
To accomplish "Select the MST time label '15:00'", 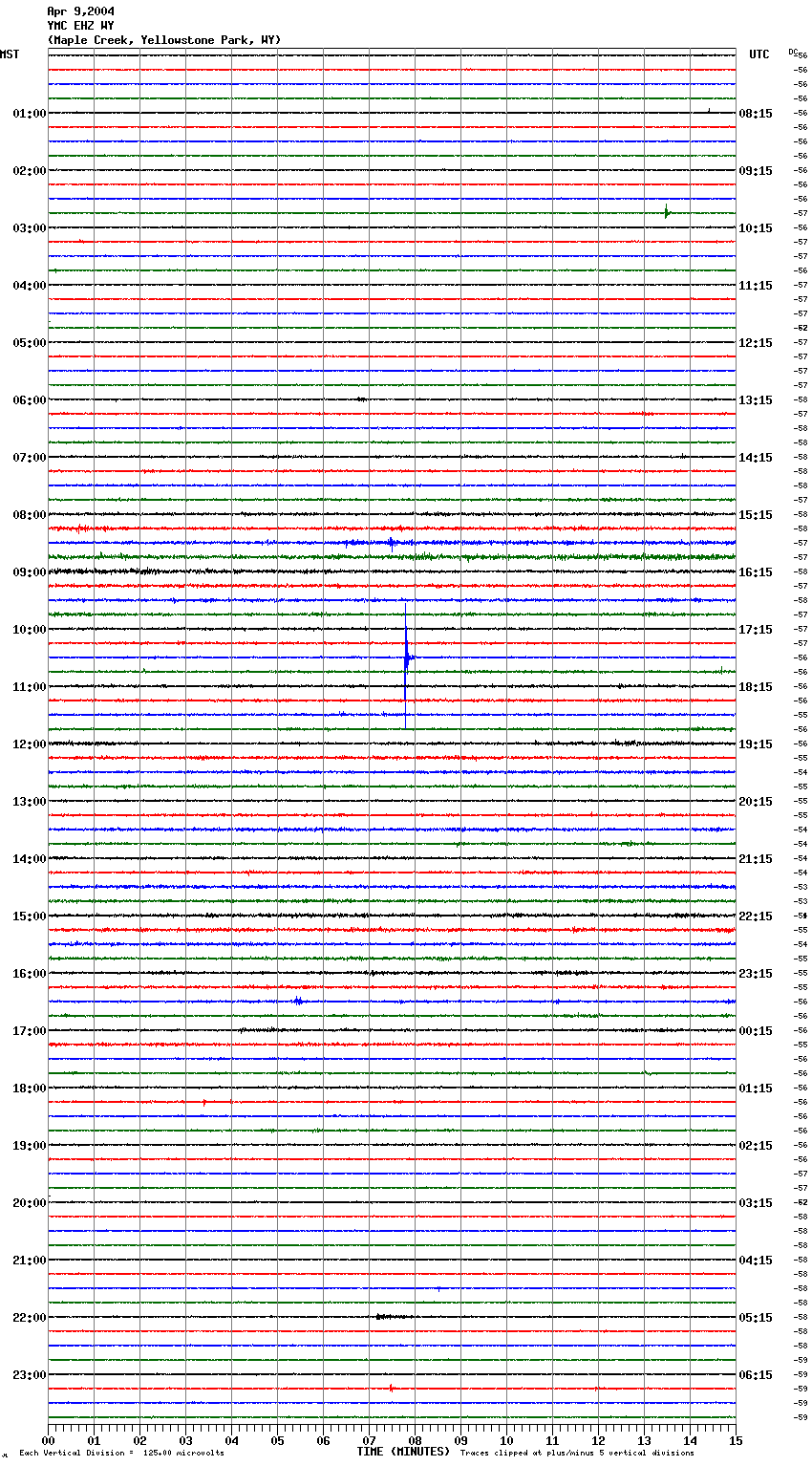I will [x=30, y=916].
